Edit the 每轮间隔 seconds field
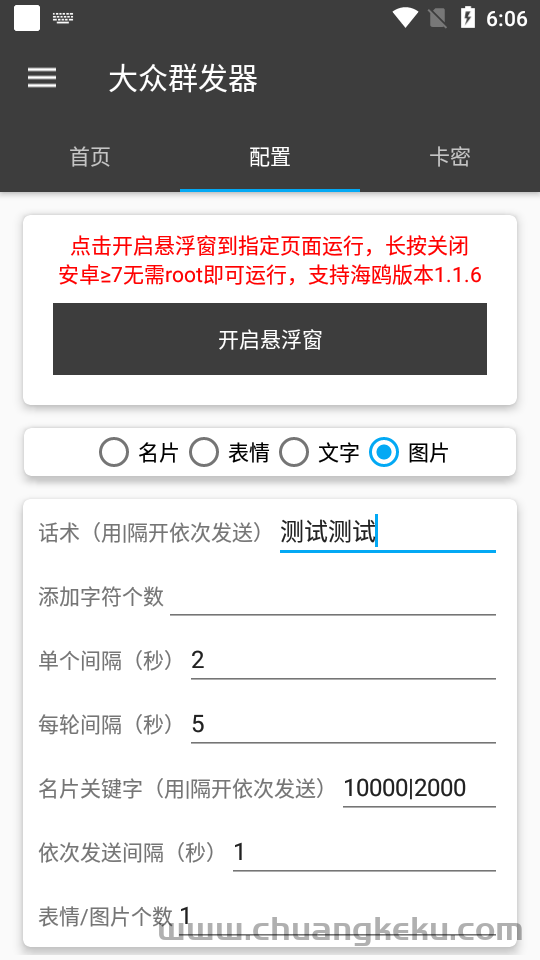The image size is (540, 960). [343, 724]
